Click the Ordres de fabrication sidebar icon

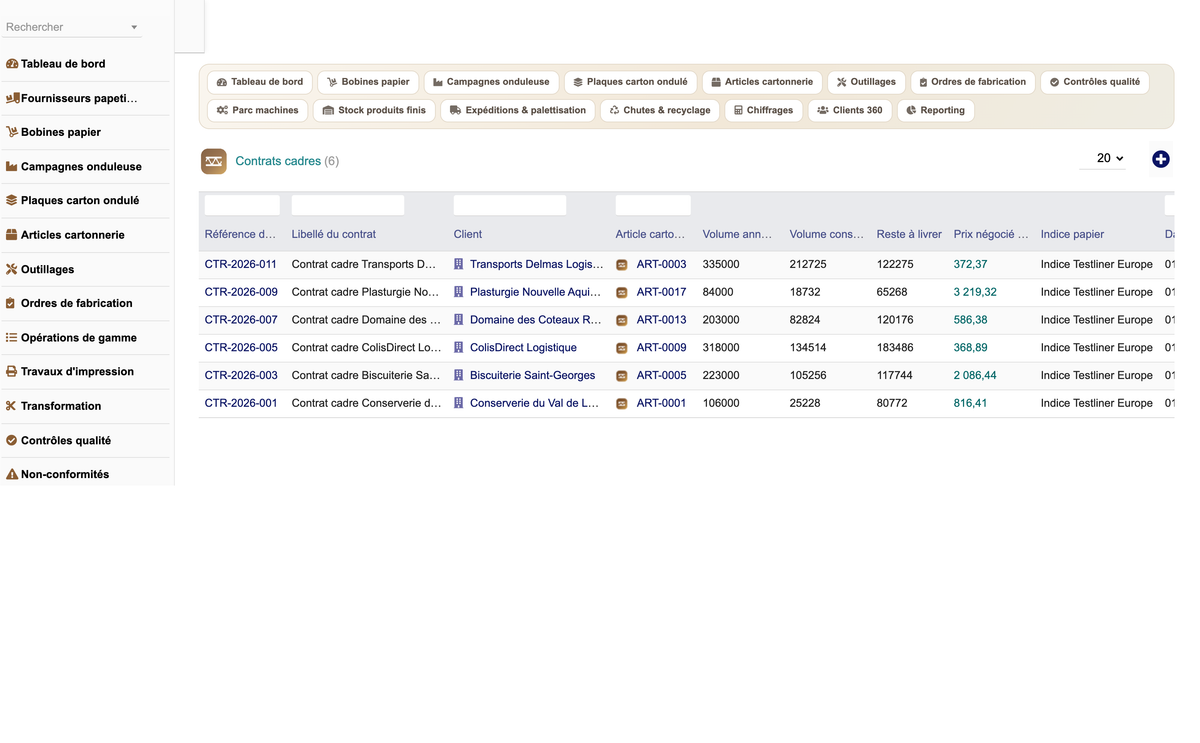point(12,303)
